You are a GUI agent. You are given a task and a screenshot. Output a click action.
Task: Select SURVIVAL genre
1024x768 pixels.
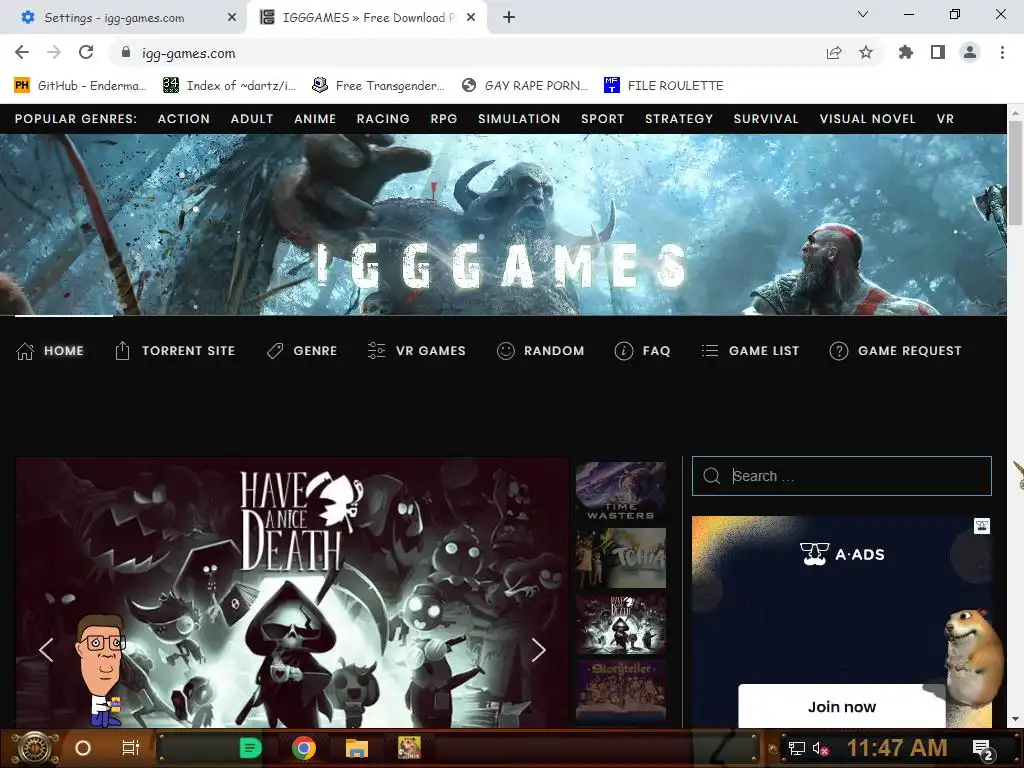[766, 119]
